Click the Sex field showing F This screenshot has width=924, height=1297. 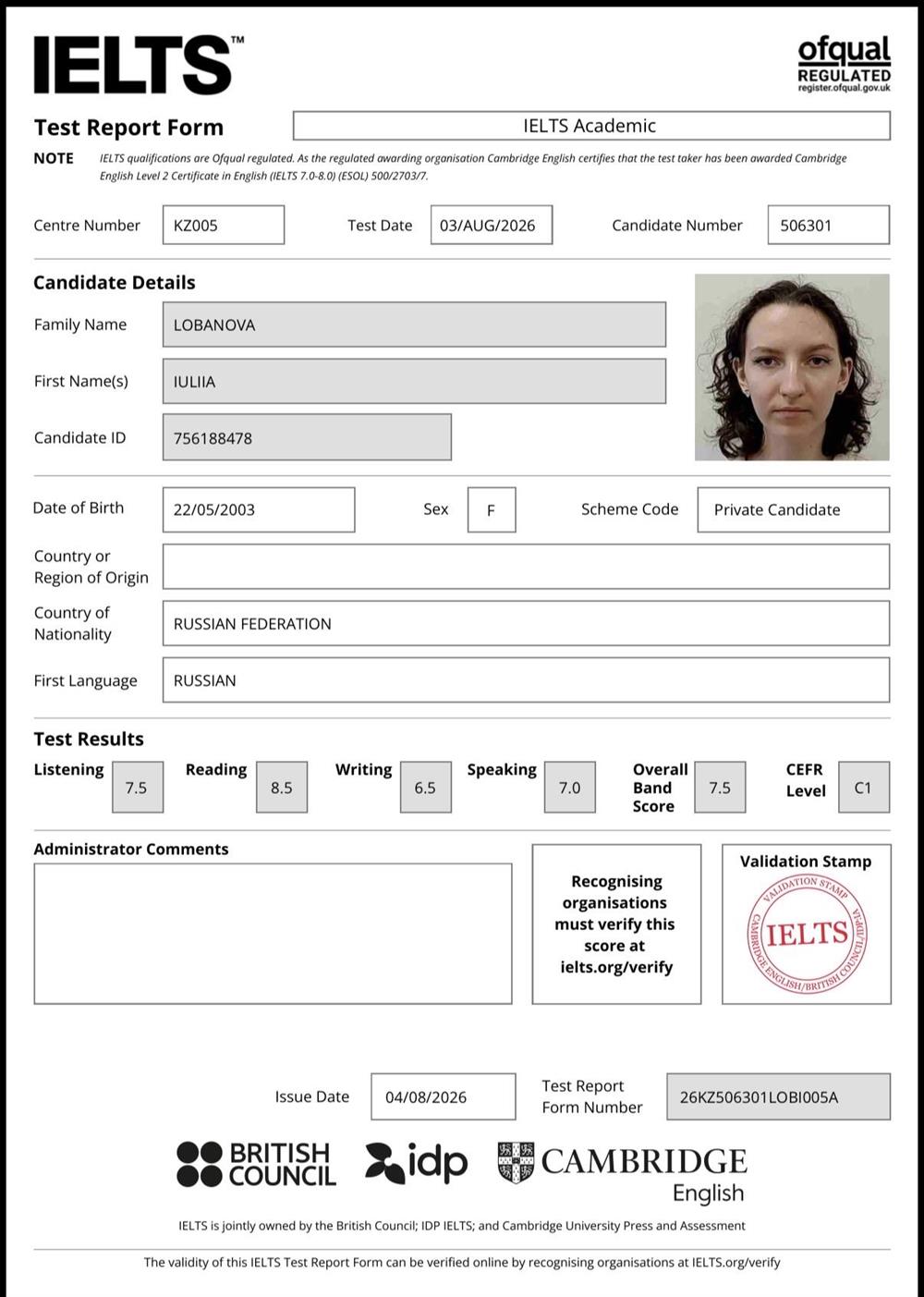[492, 509]
